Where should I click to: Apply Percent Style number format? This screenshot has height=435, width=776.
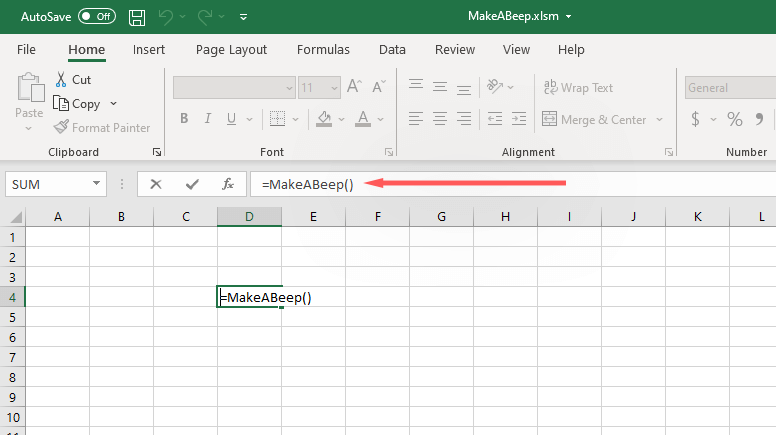point(735,120)
